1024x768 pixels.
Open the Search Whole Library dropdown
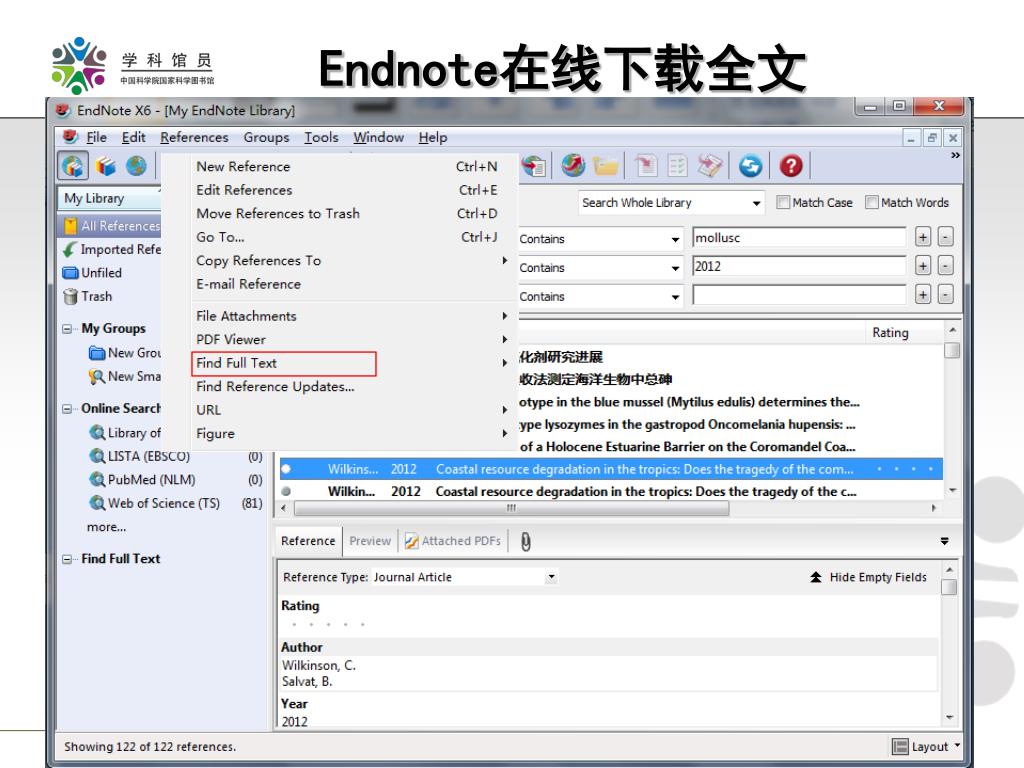756,203
